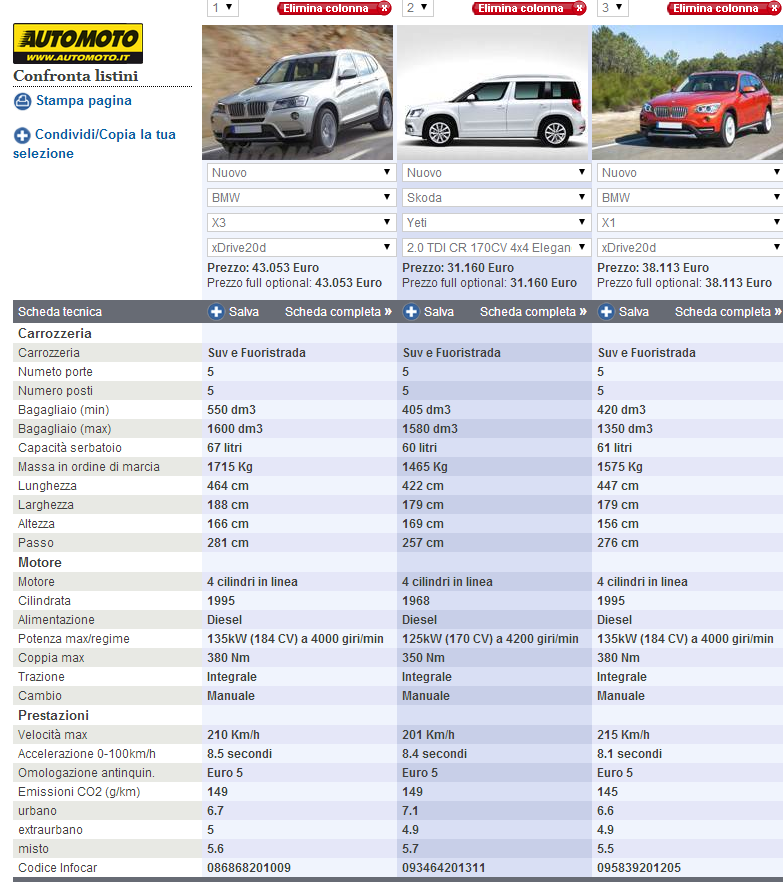Click Prezzo: 38.113 Euro text
Image resolution: width=783 pixels, height=882 pixels.
(653, 268)
